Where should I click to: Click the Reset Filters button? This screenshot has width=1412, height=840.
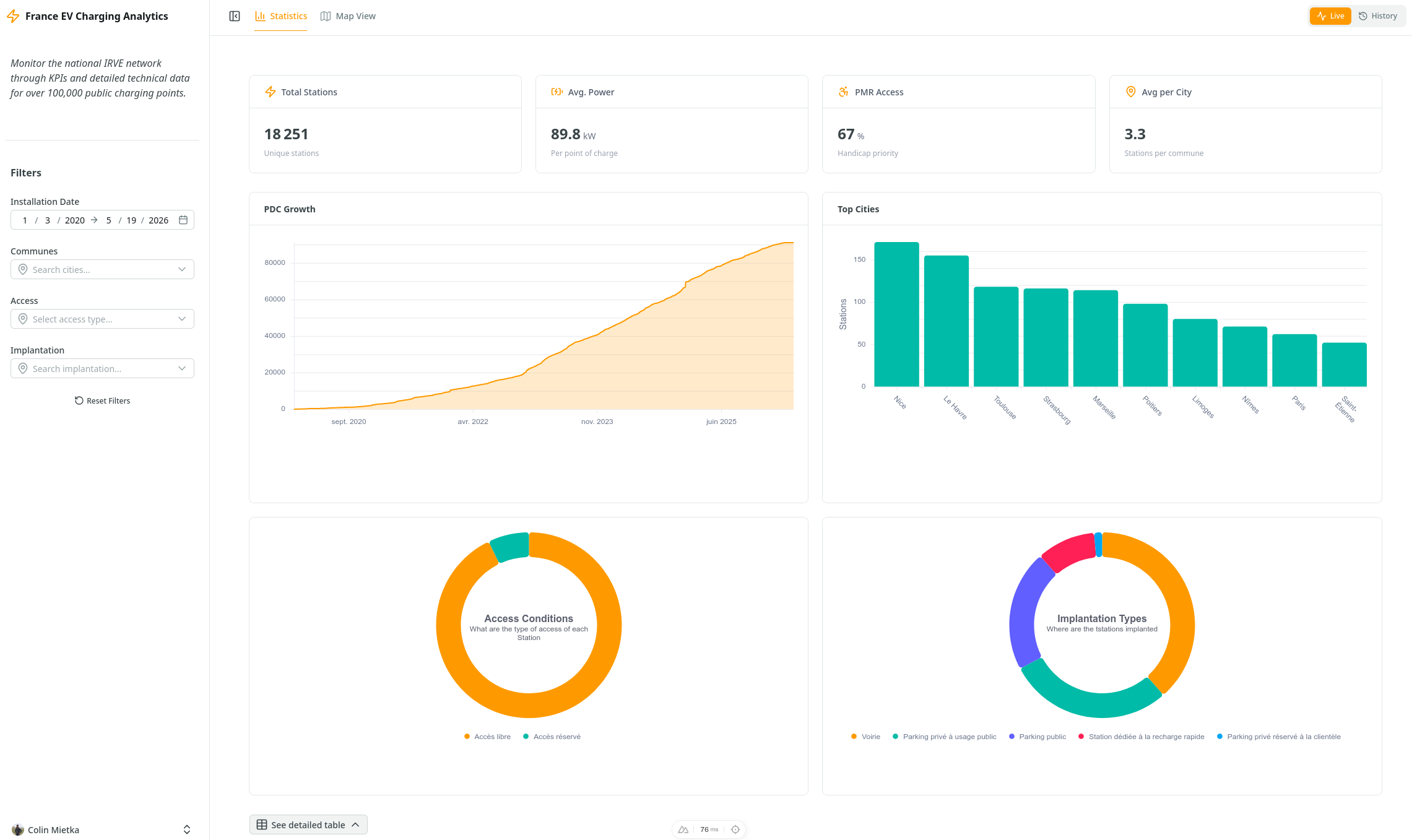[102, 401]
